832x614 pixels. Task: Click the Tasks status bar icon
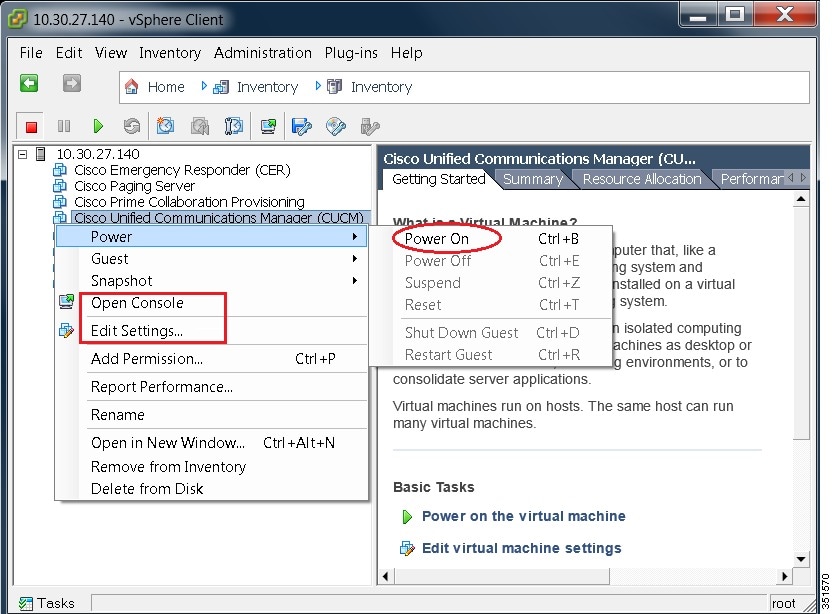(25, 603)
